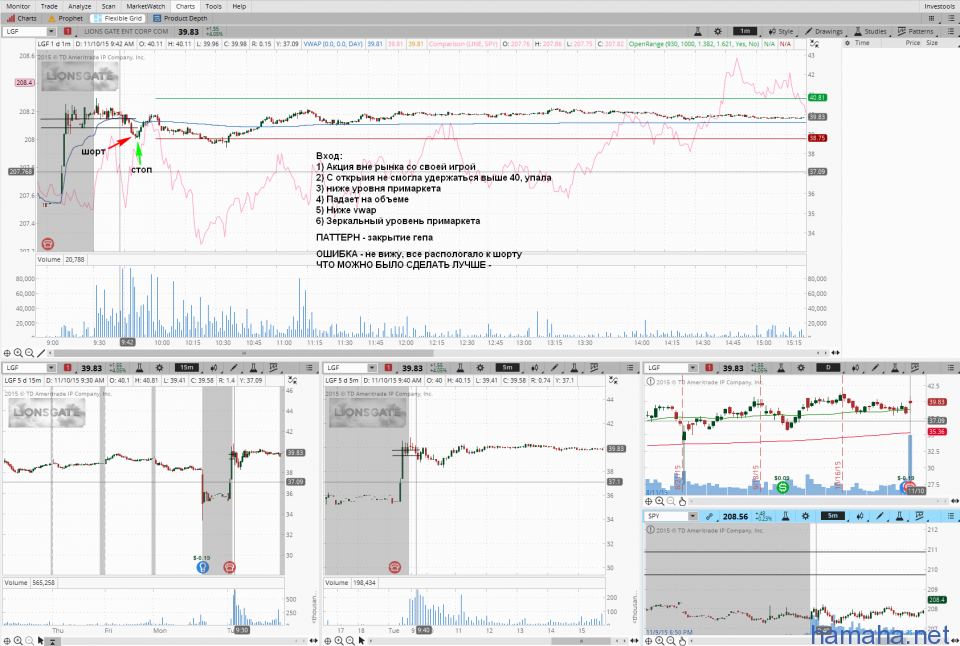960x646 pixels.
Task: Change the 15m timeframe selector
Action: click(187, 367)
